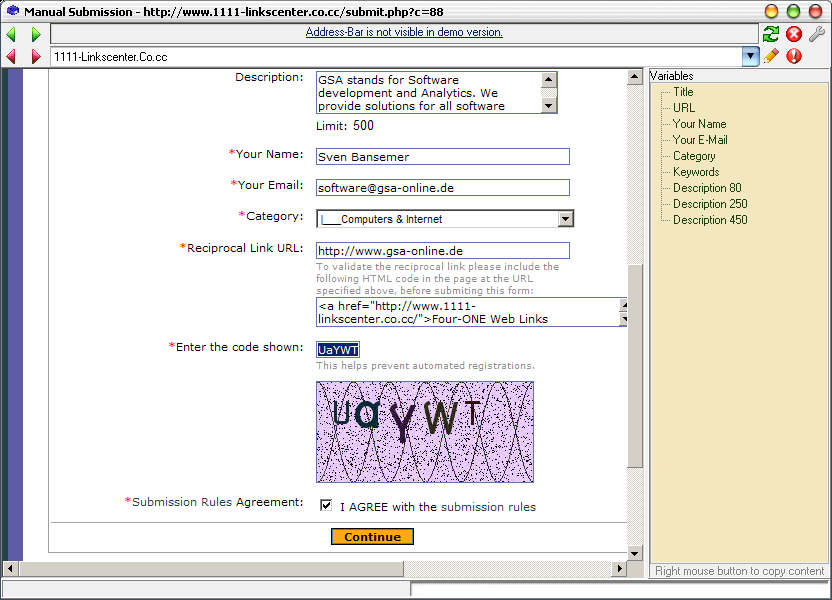Screen dimensions: 832x600
Task: Click the 'Enter the code shown:' label
Action: click(239, 347)
